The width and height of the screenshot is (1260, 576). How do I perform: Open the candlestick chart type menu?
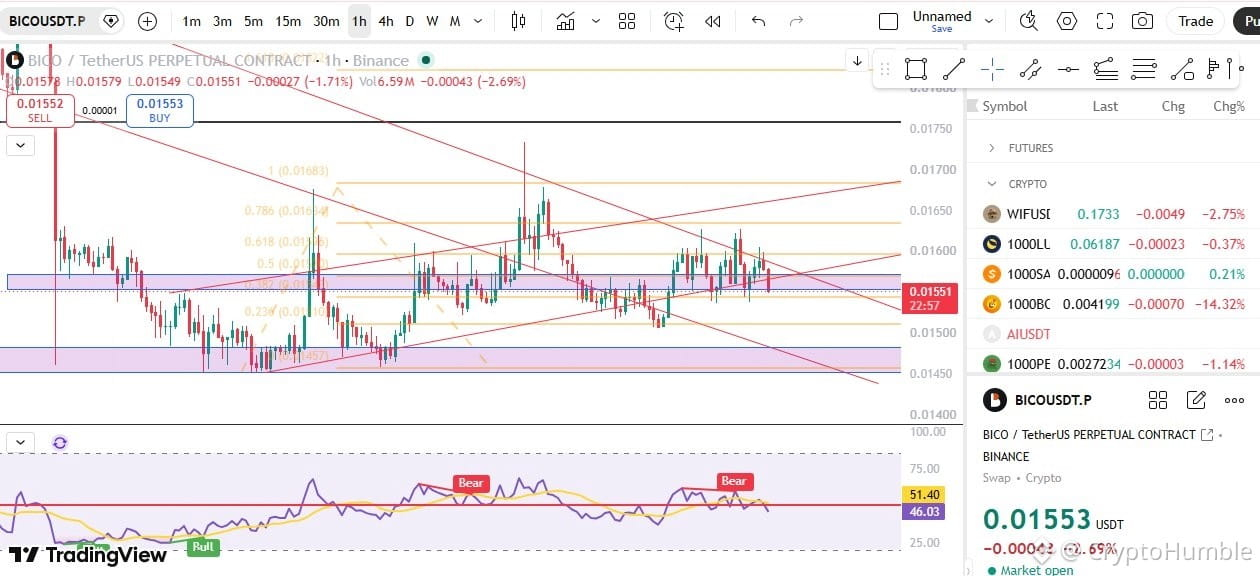click(518, 21)
